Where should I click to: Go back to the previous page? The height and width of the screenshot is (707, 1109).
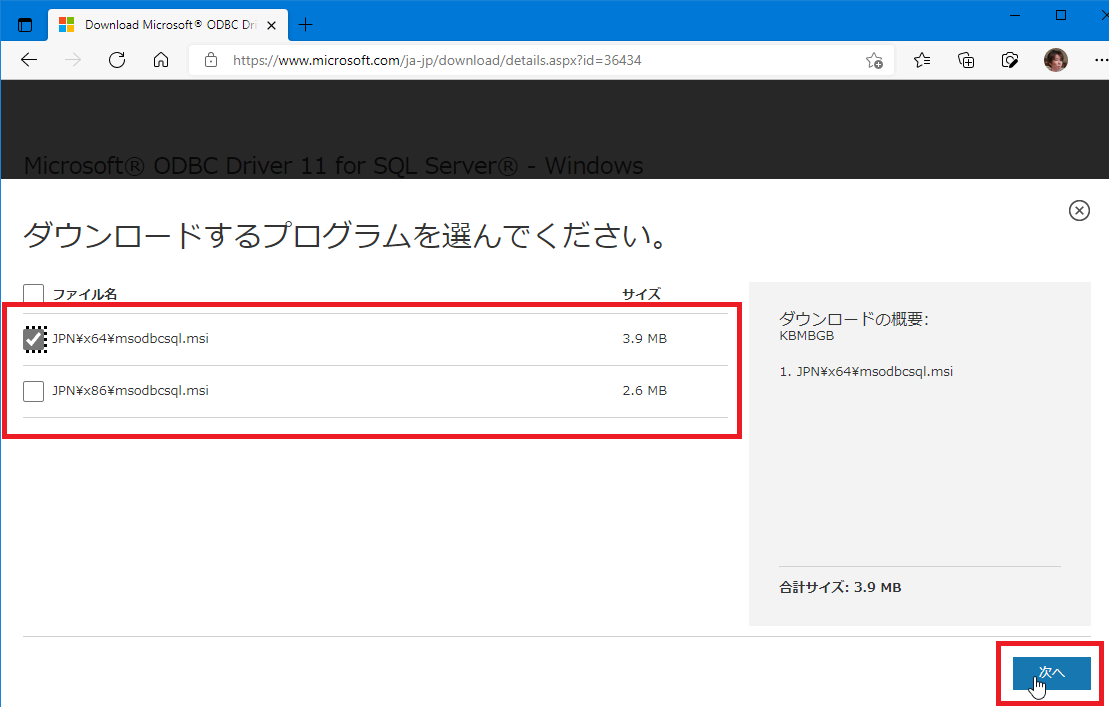point(29,60)
